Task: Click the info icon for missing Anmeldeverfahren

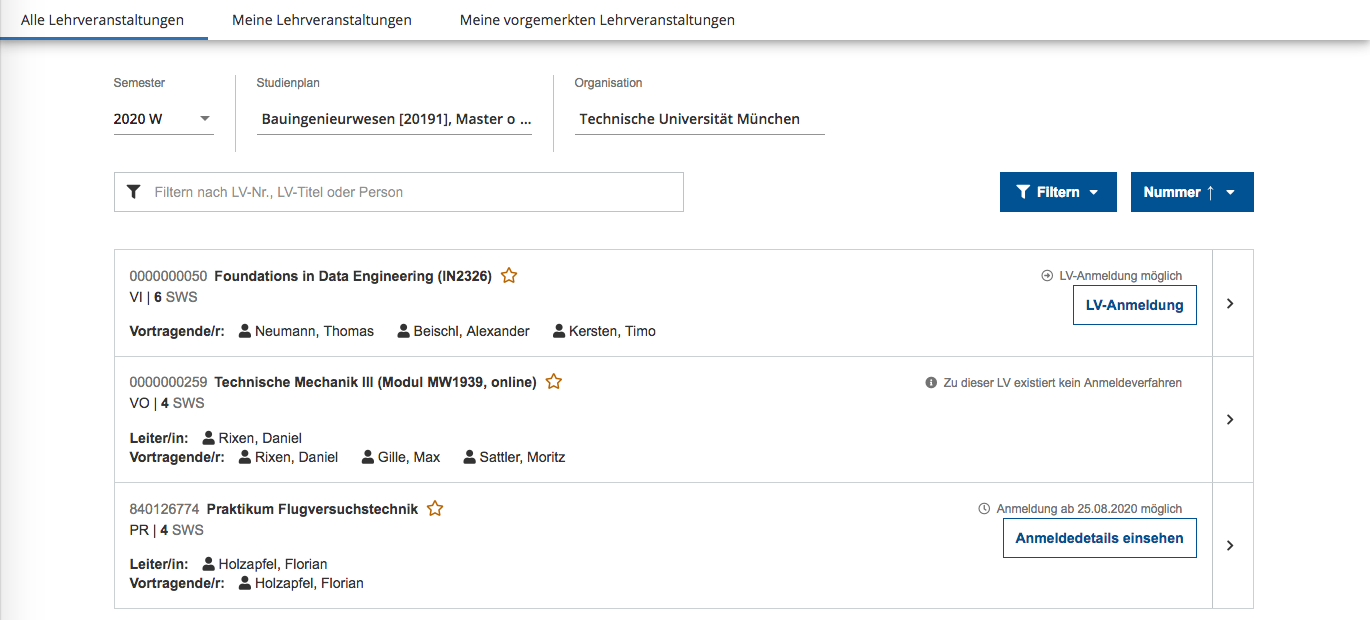Action: coord(931,382)
